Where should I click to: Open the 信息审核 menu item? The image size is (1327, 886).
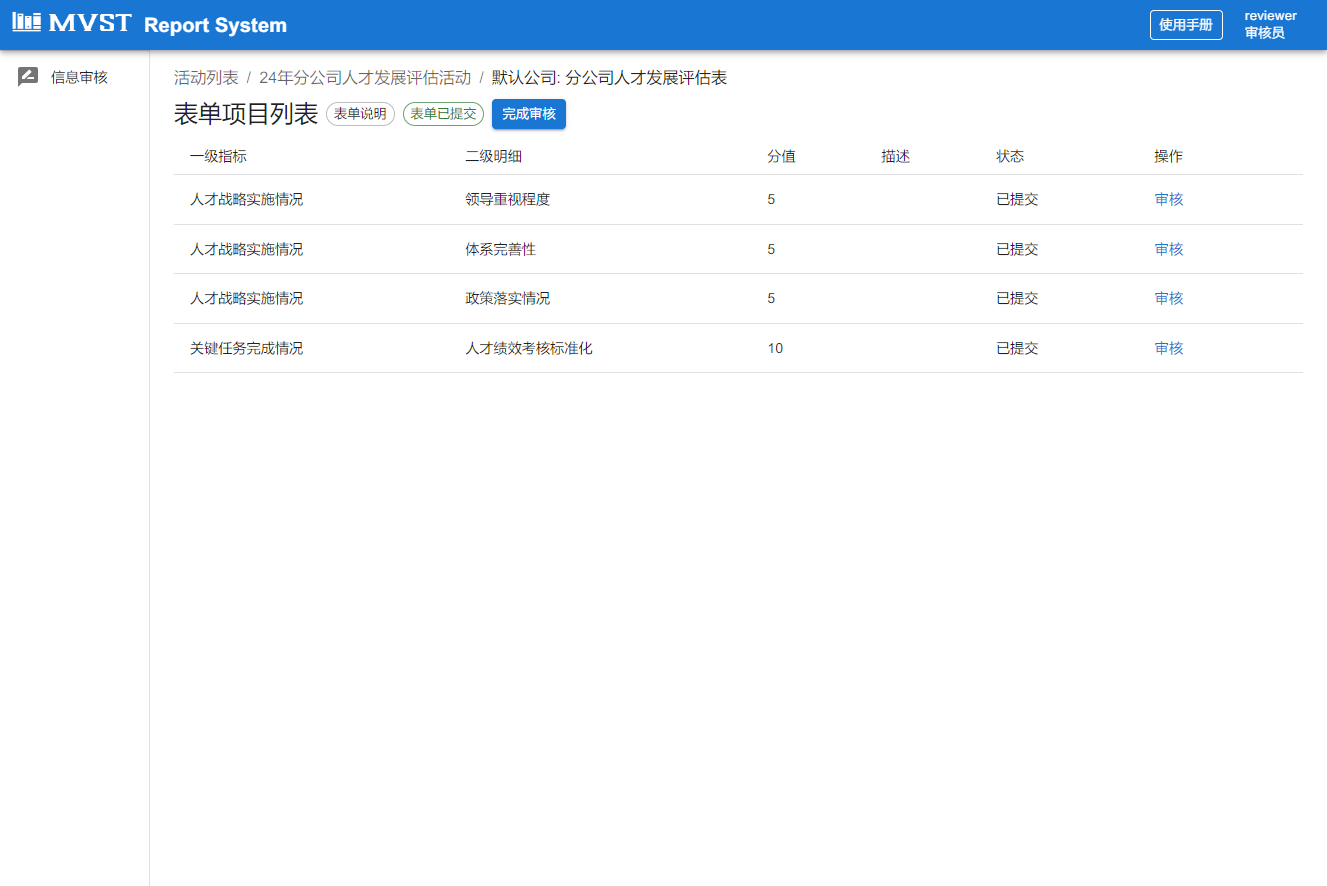tap(75, 77)
